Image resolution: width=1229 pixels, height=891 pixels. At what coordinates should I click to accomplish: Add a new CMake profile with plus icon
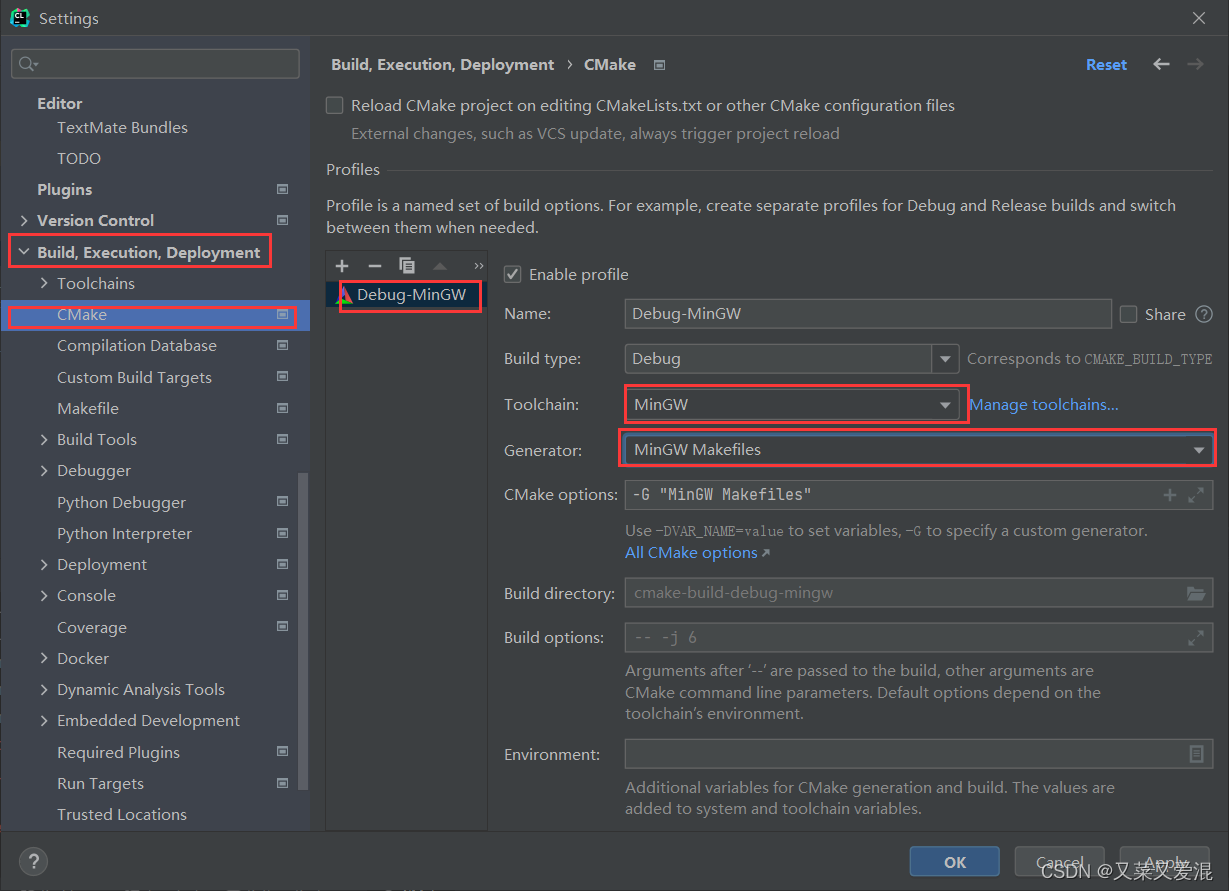(x=342, y=266)
